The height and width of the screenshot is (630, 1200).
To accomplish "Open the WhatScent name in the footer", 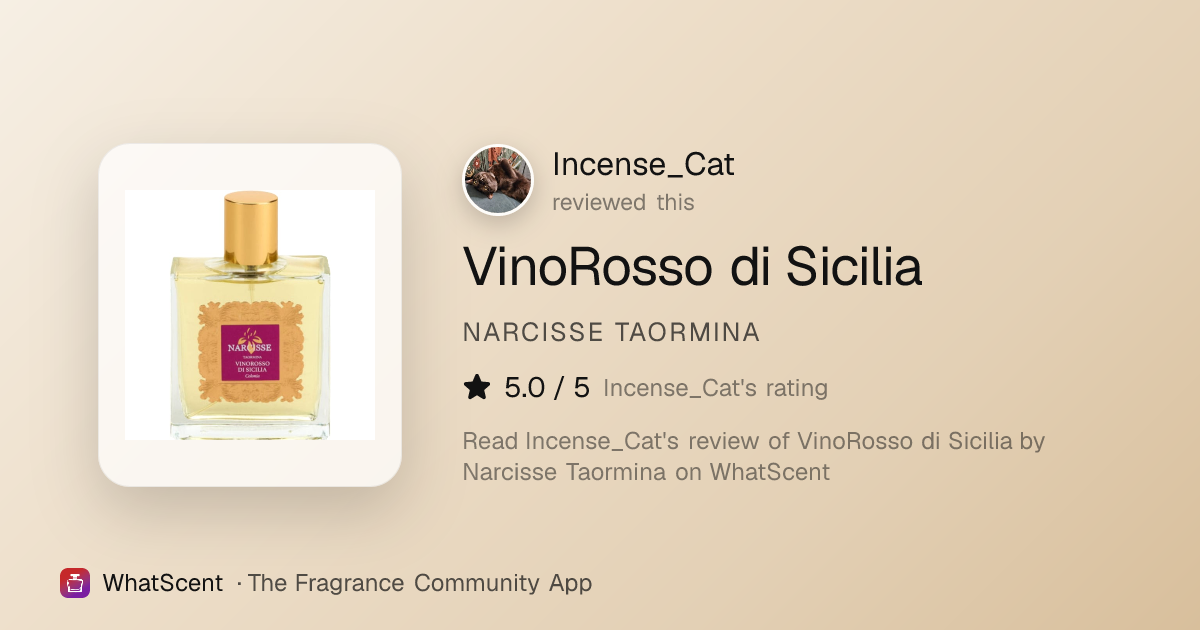I will coord(163,583).
